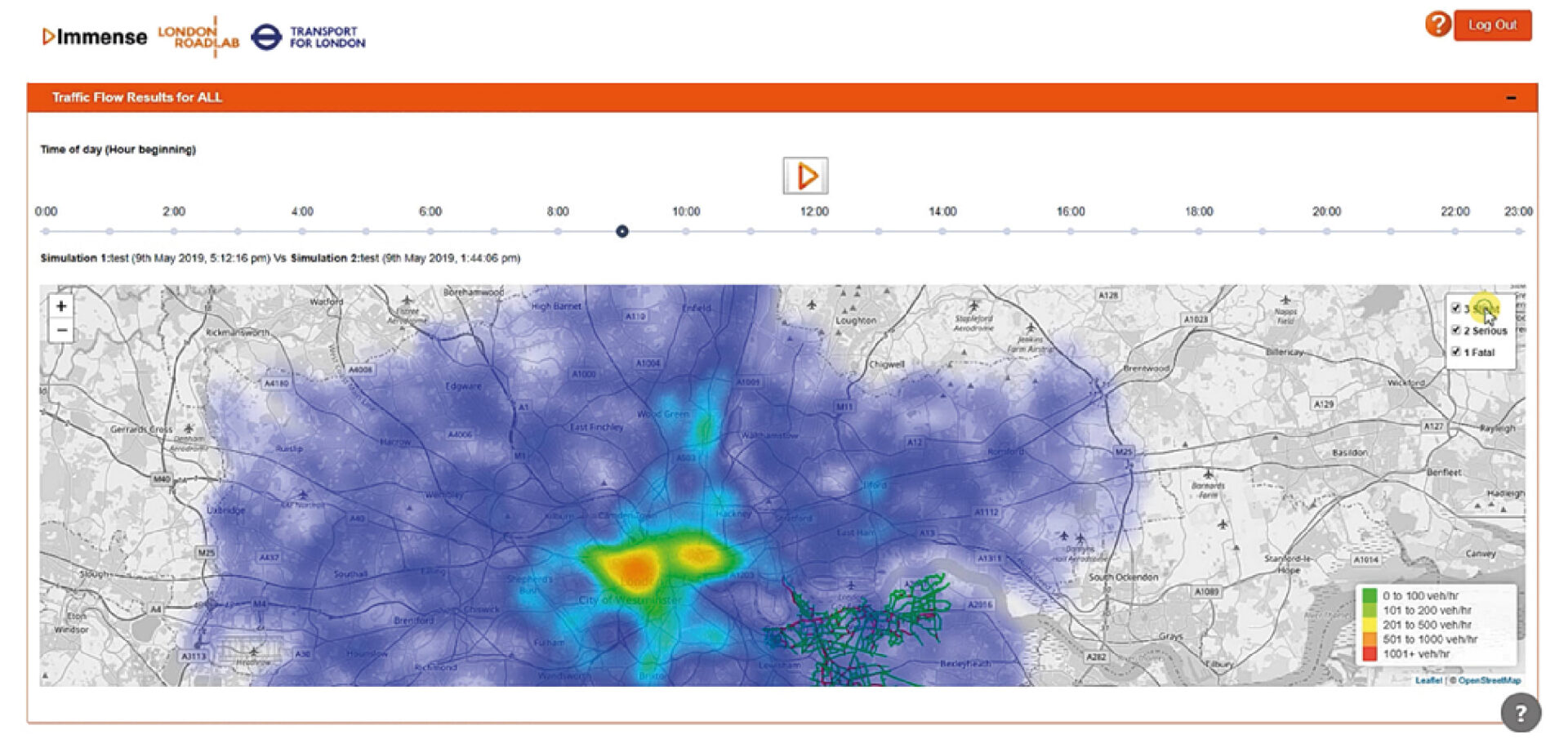The image size is (1568, 748).
Task: Click the play animation button
Action: coord(805,176)
